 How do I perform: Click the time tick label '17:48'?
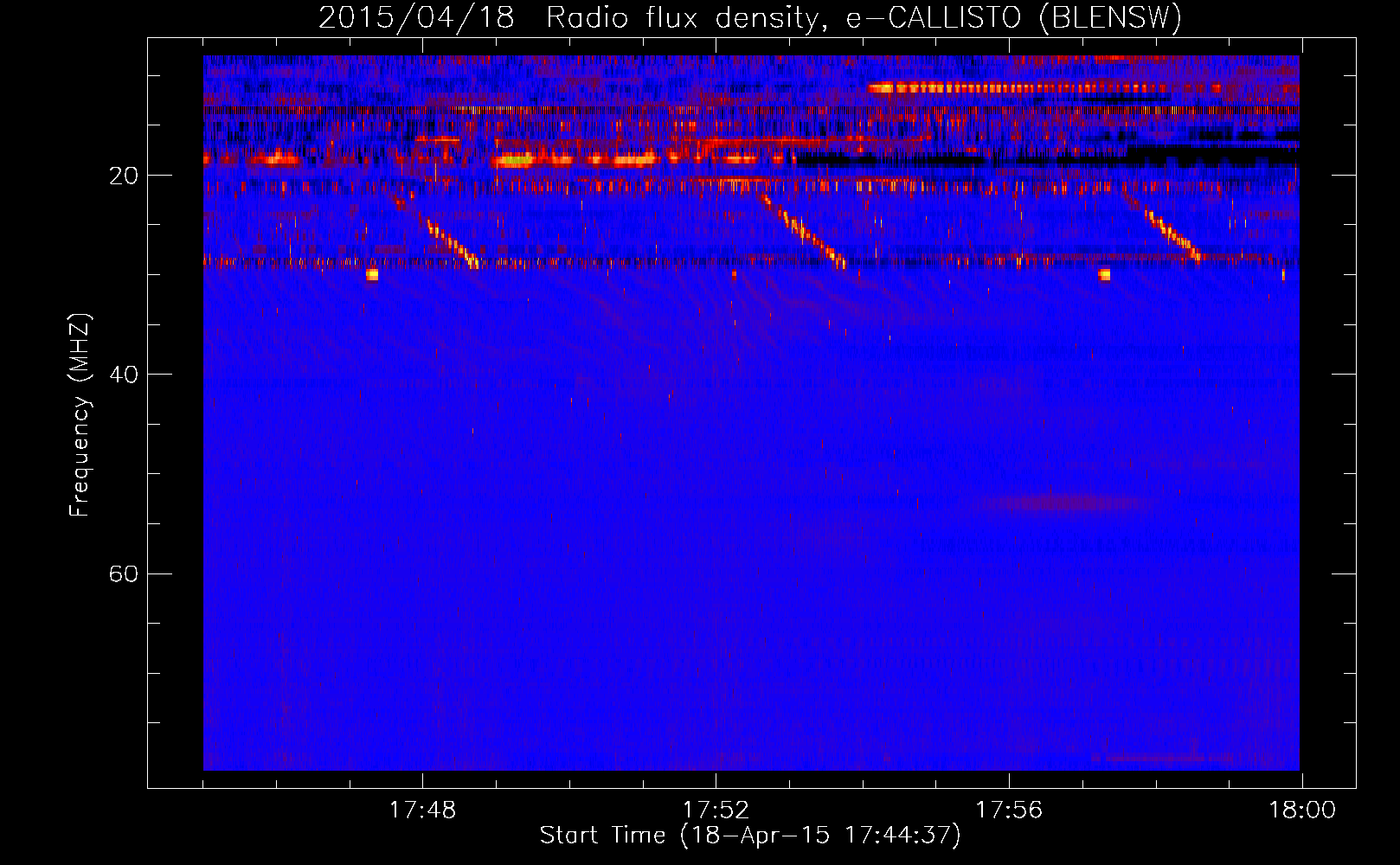click(422, 811)
